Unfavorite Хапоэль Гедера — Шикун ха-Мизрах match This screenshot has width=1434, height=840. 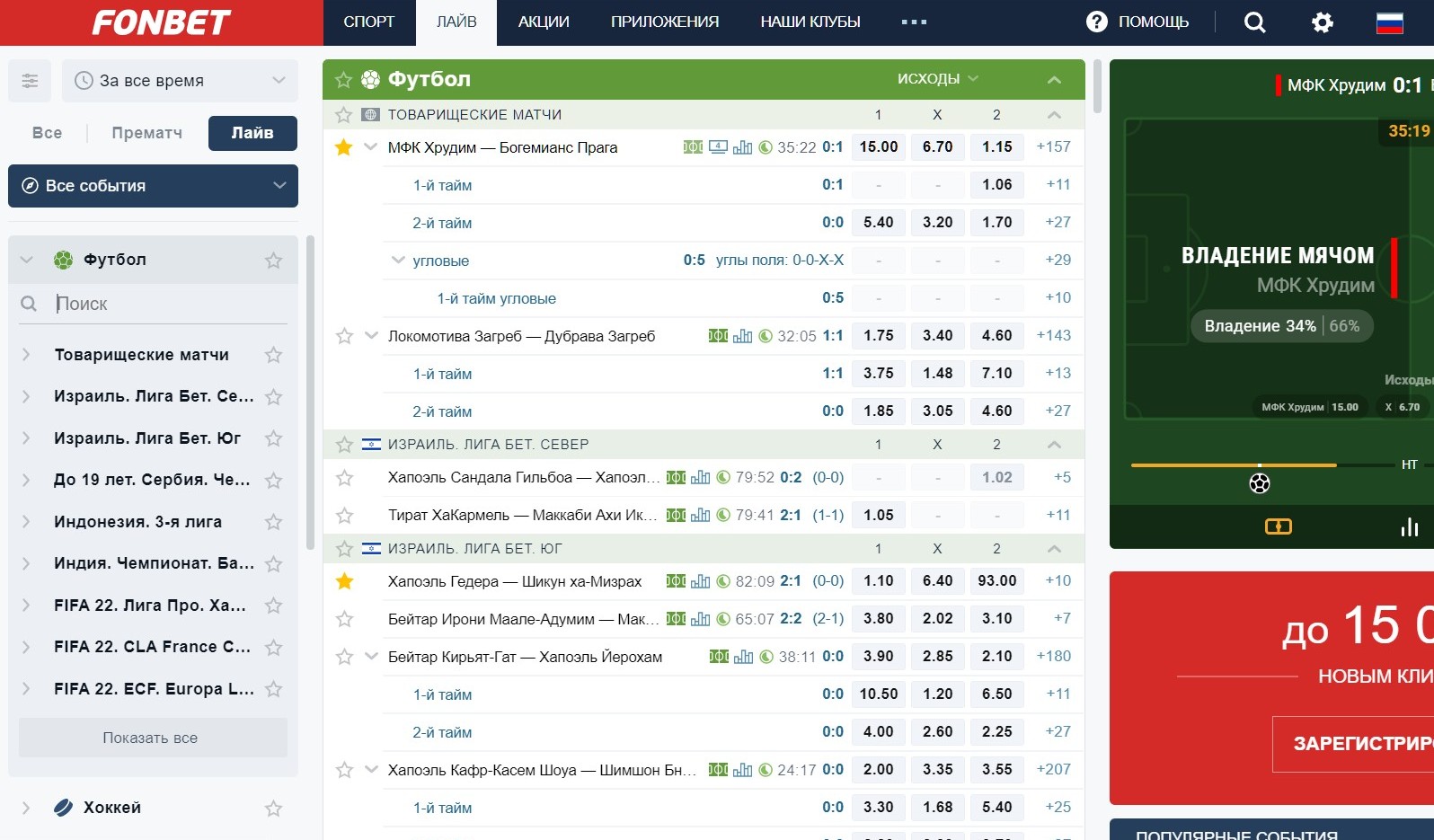(x=344, y=581)
